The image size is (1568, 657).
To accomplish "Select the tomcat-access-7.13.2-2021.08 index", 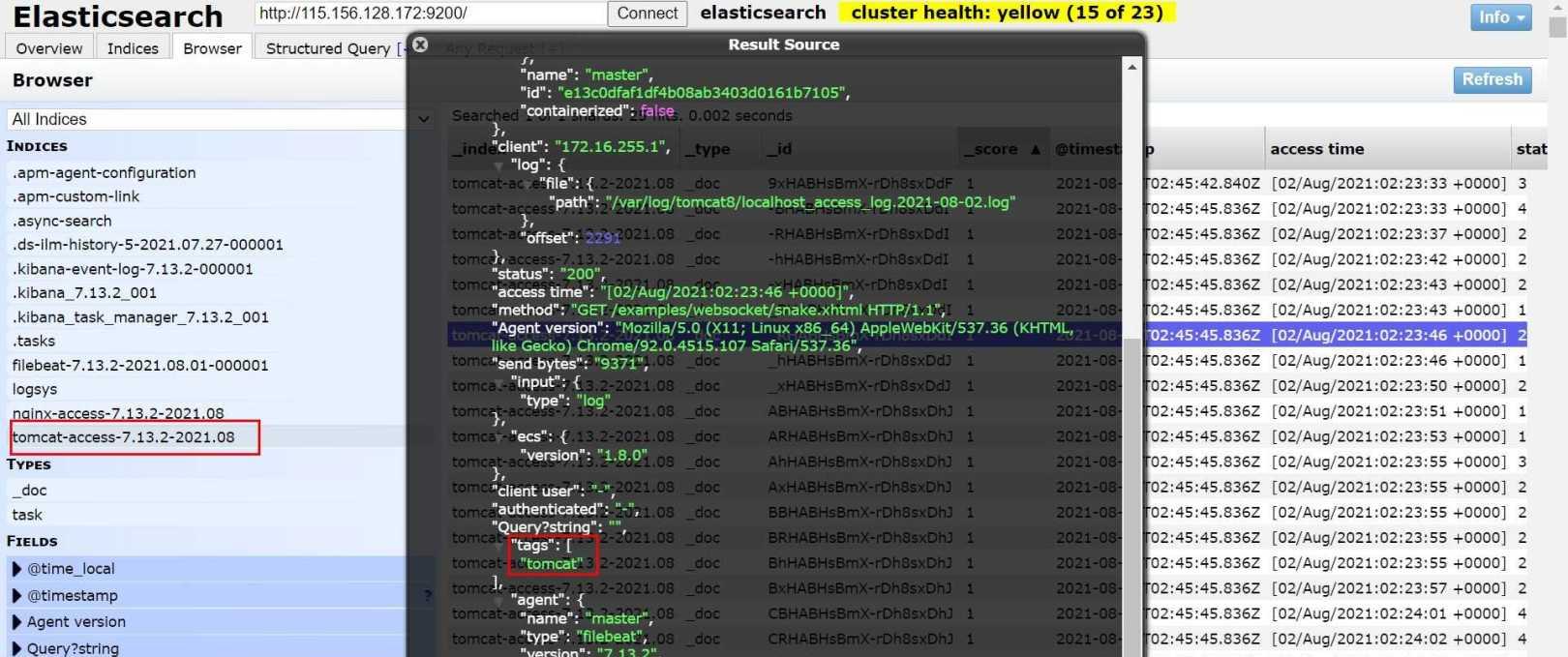I will click(123, 437).
